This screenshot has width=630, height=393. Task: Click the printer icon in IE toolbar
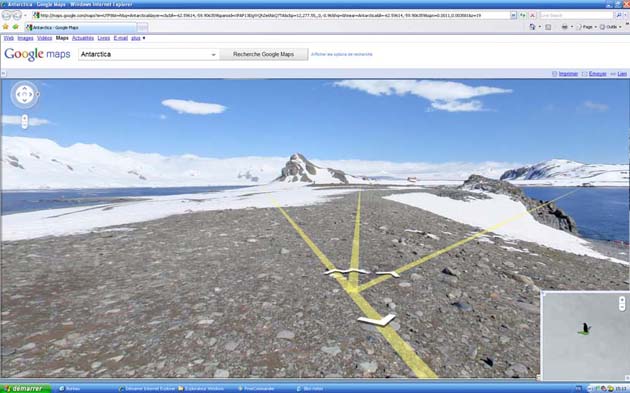(565, 27)
